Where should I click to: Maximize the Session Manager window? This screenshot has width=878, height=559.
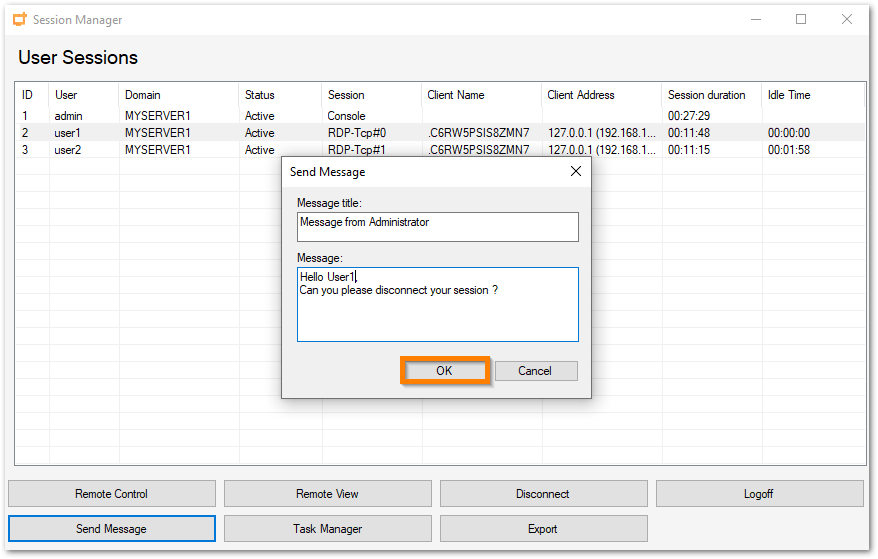point(801,19)
